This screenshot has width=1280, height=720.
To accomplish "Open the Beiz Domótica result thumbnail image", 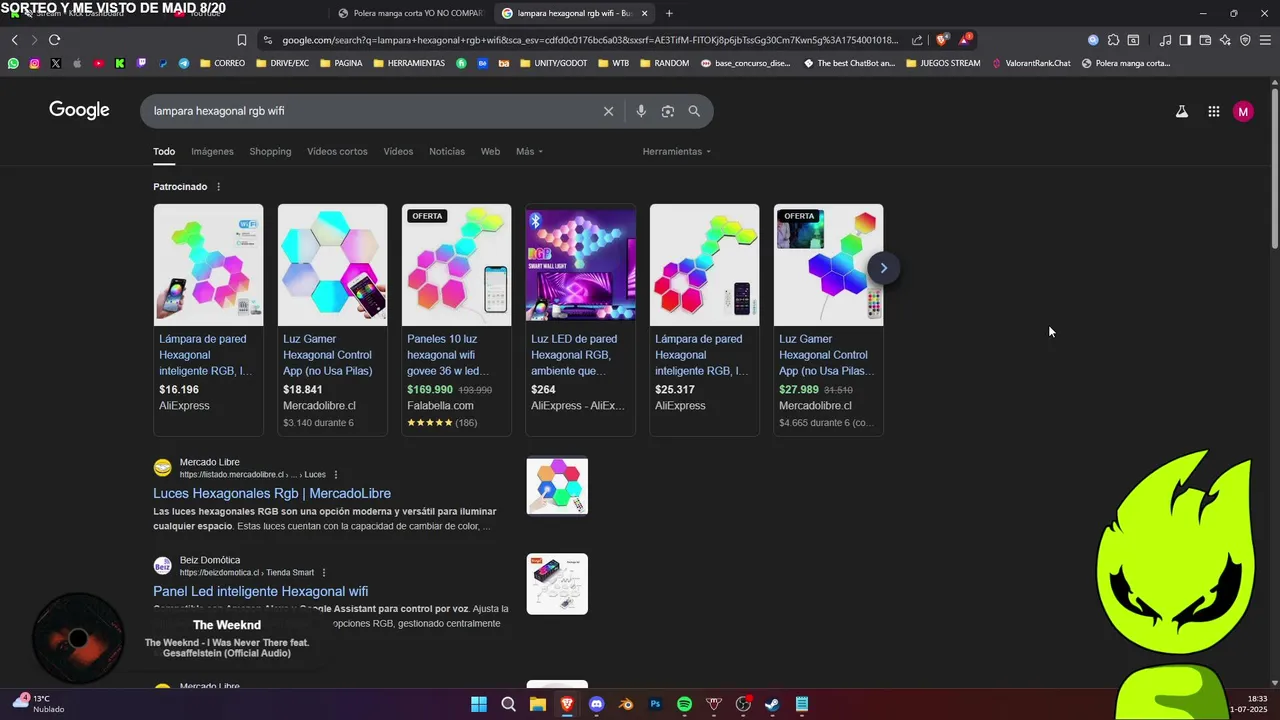I will click(557, 584).
